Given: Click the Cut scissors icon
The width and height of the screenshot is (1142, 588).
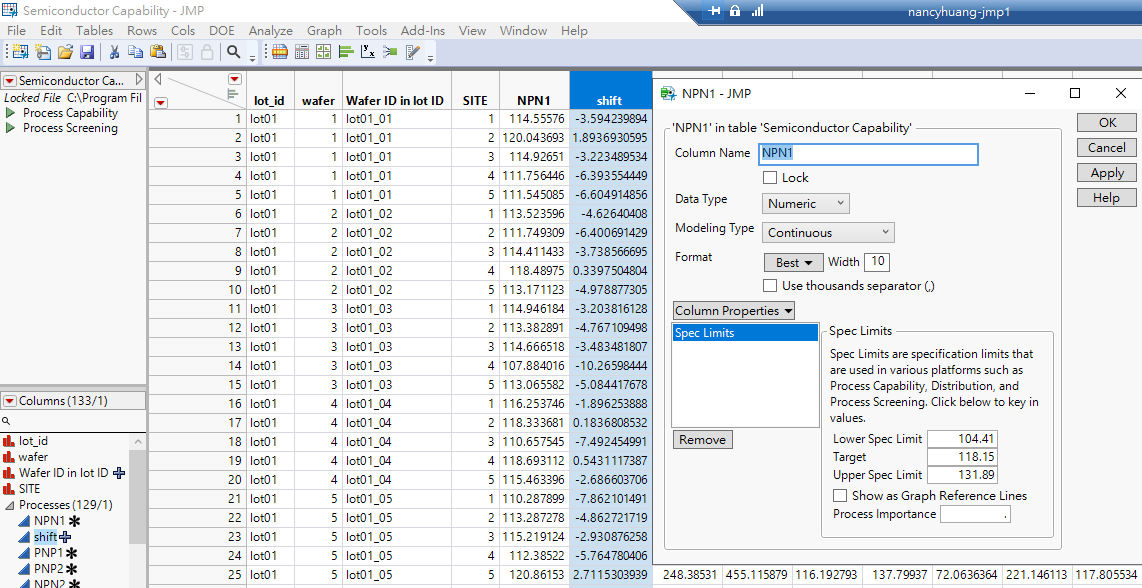Looking at the screenshot, I should [x=114, y=52].
